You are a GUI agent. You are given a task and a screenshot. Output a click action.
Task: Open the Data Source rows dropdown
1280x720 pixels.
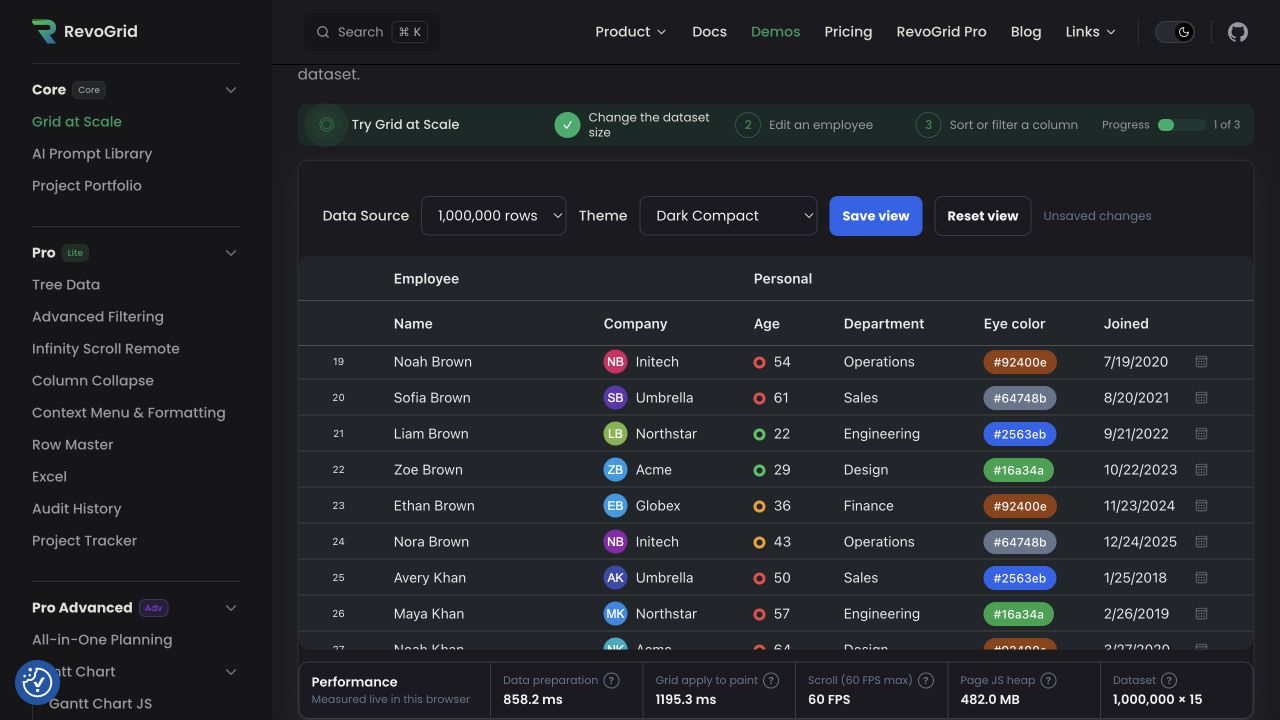494,216
